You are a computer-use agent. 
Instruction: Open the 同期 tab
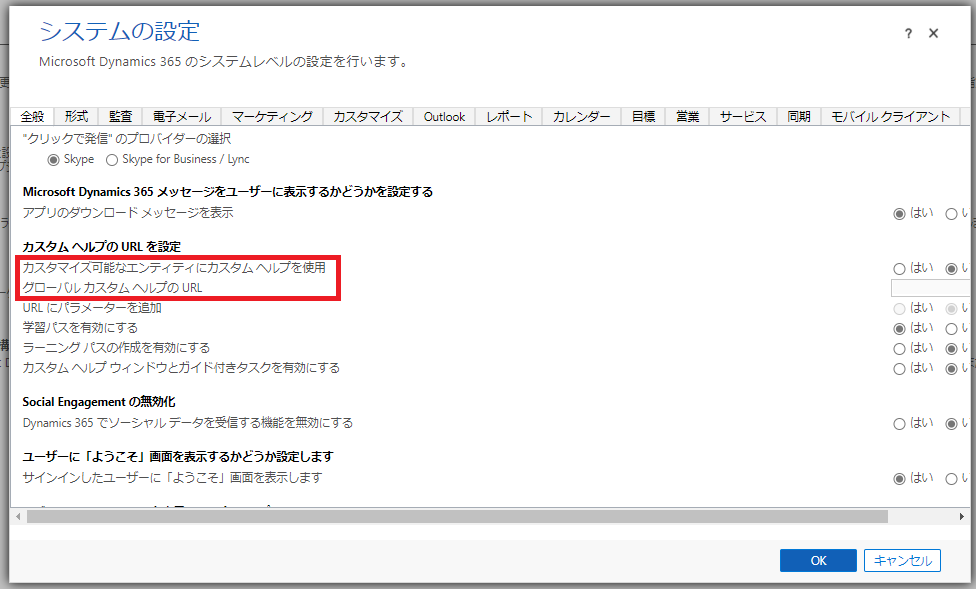(799, 116)
